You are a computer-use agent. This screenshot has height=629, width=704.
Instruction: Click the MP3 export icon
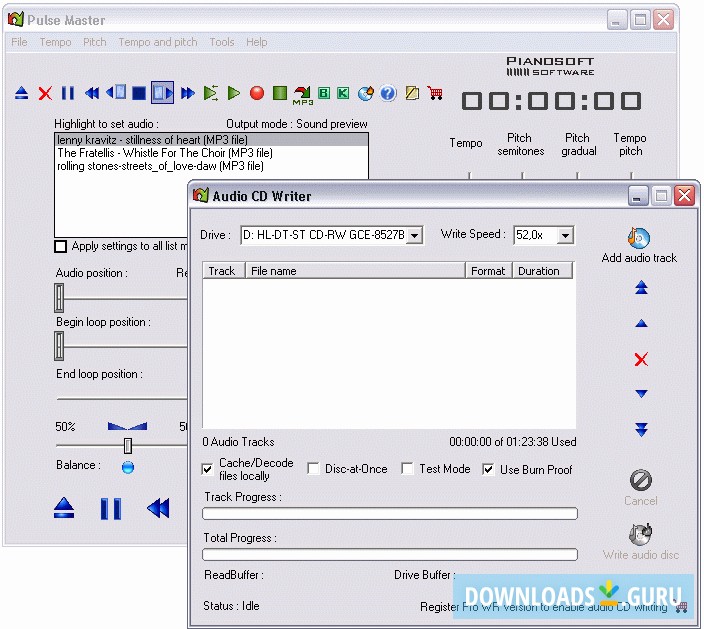[303, 95]
